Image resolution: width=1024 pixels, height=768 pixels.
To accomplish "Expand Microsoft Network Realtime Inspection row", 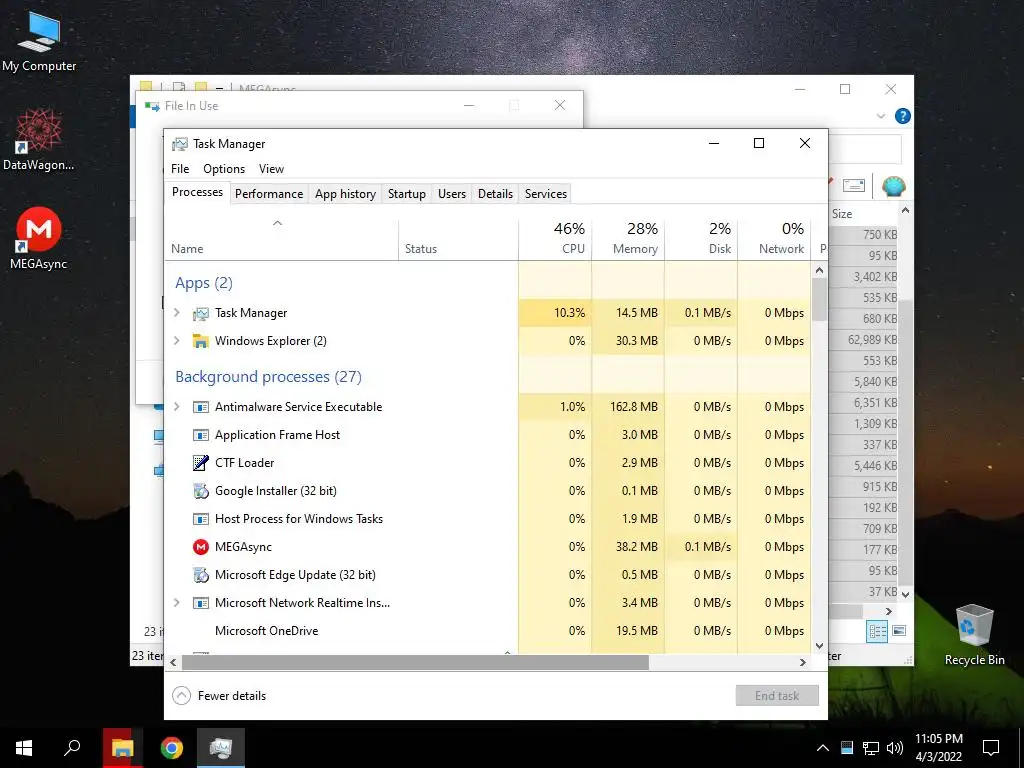I will pyautogui.click(x=176, y=603).
